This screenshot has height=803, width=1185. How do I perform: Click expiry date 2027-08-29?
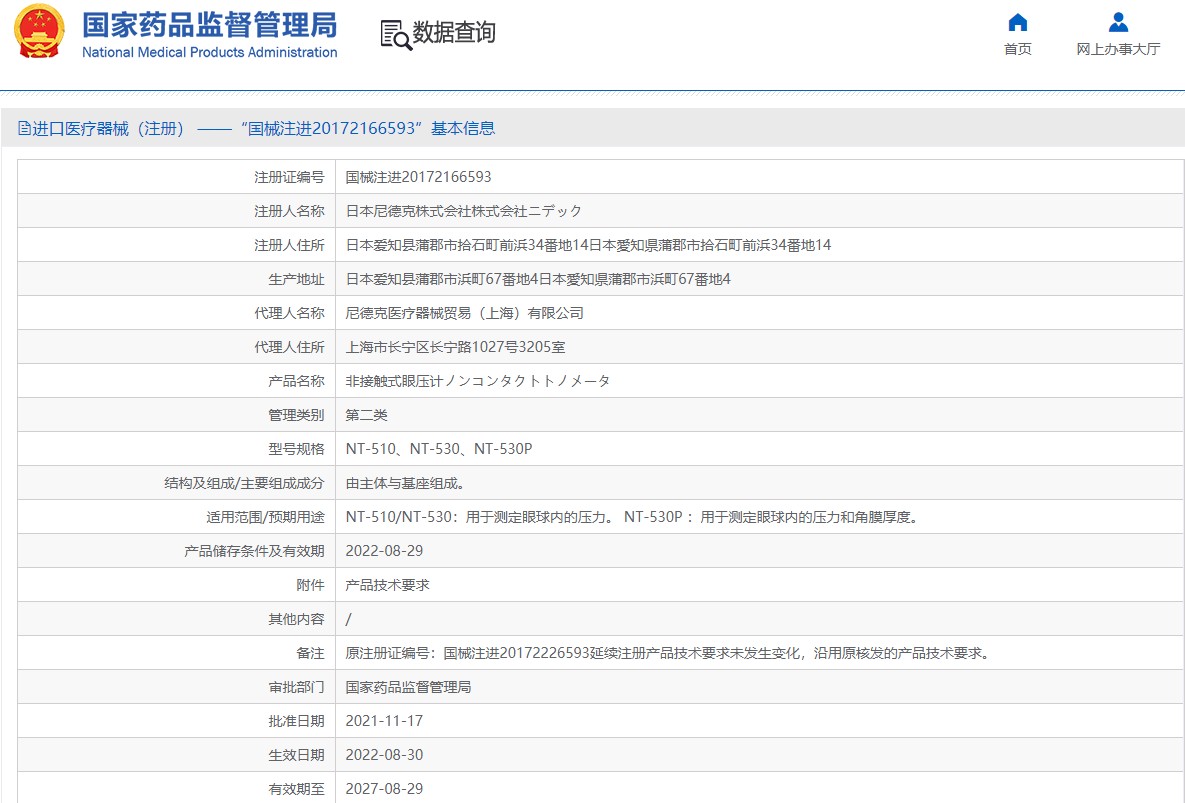(x=384, y=789)
